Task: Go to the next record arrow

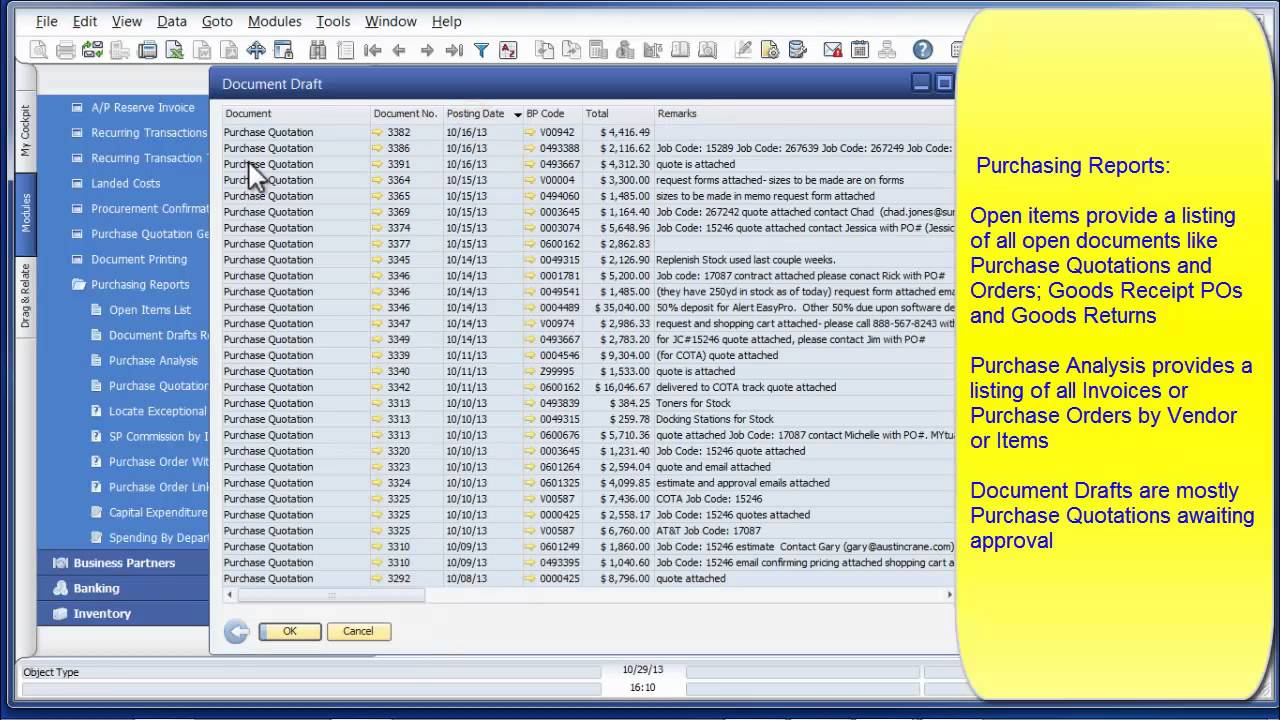Action: click(427, 50)
